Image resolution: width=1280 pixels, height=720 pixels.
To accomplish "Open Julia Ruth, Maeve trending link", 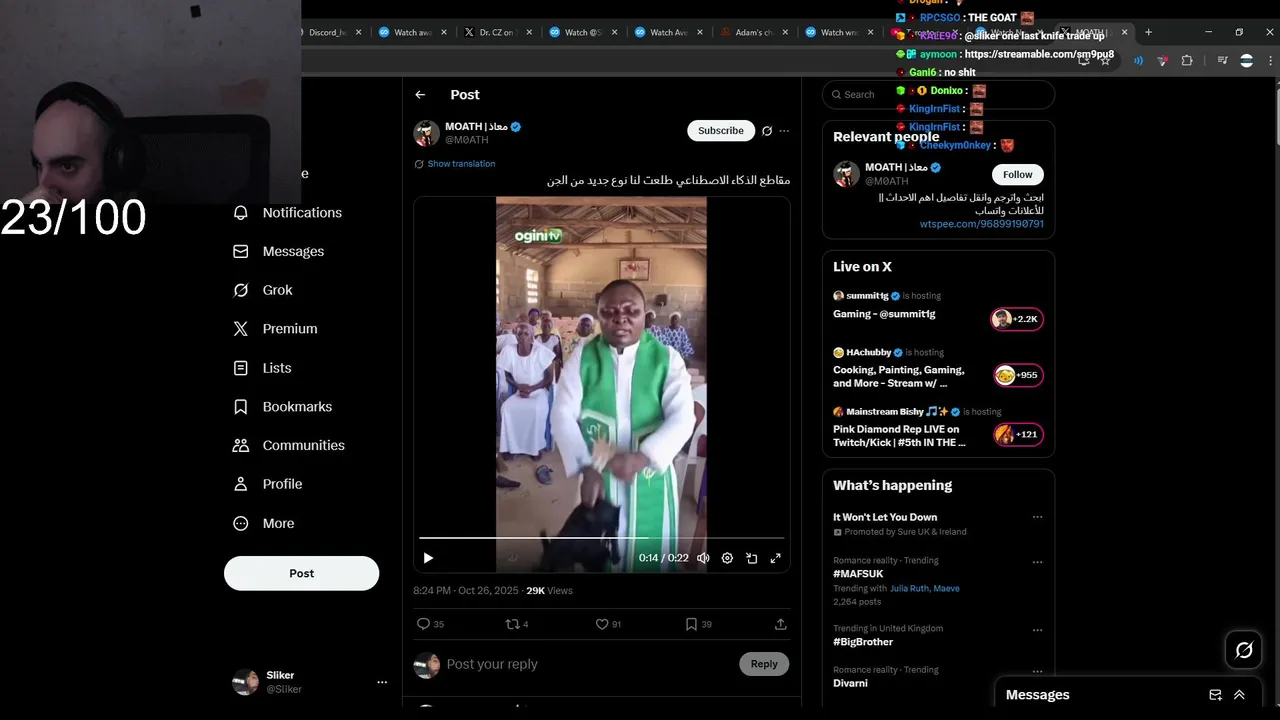I will pyautogui.click(x=924, y=588).
